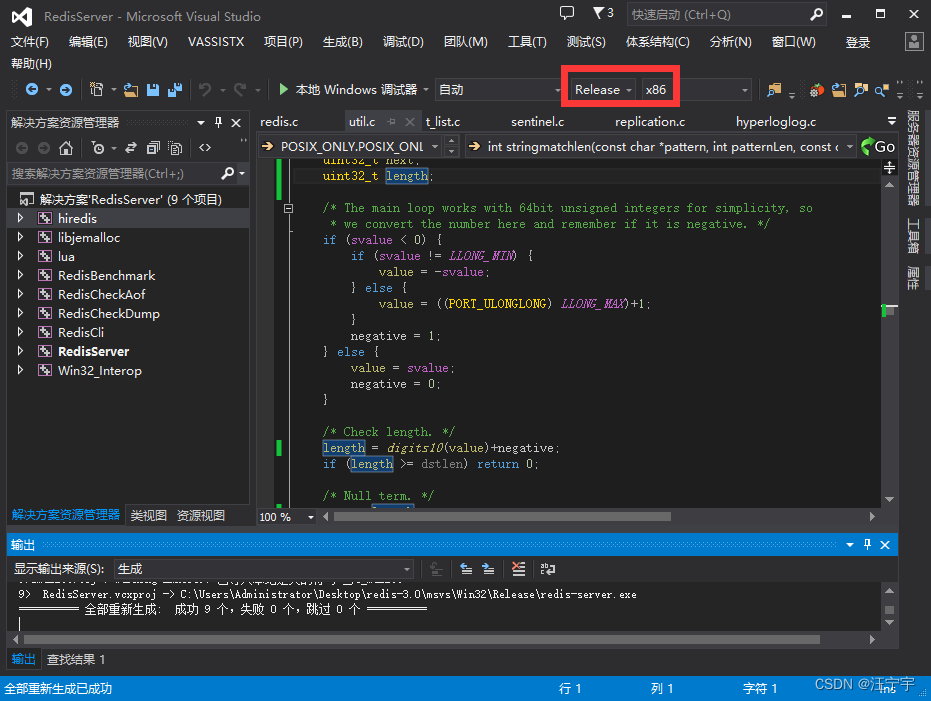Image resolution: width=931 pixels, height=701 pixels.
Task: Click the Redo arrow icon
Action: (240, 90)
